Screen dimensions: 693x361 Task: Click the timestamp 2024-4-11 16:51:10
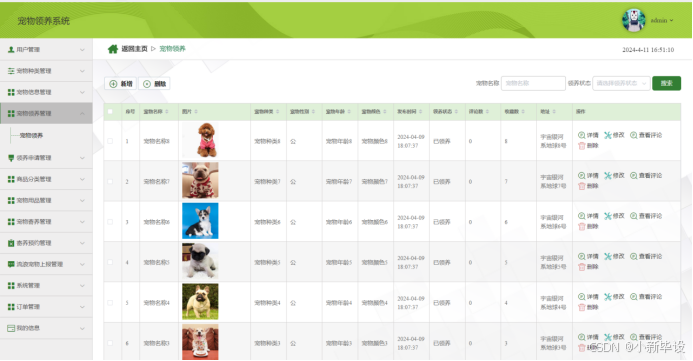pos(648,50)
